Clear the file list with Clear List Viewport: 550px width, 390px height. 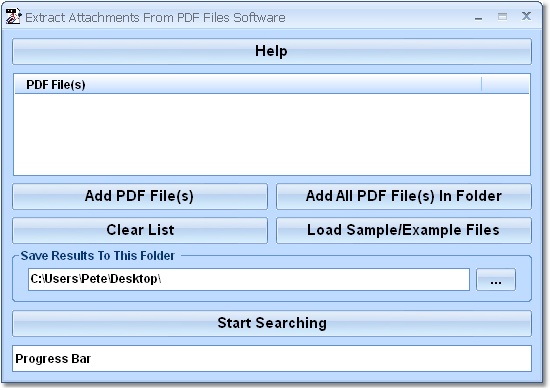click(140, 230)
